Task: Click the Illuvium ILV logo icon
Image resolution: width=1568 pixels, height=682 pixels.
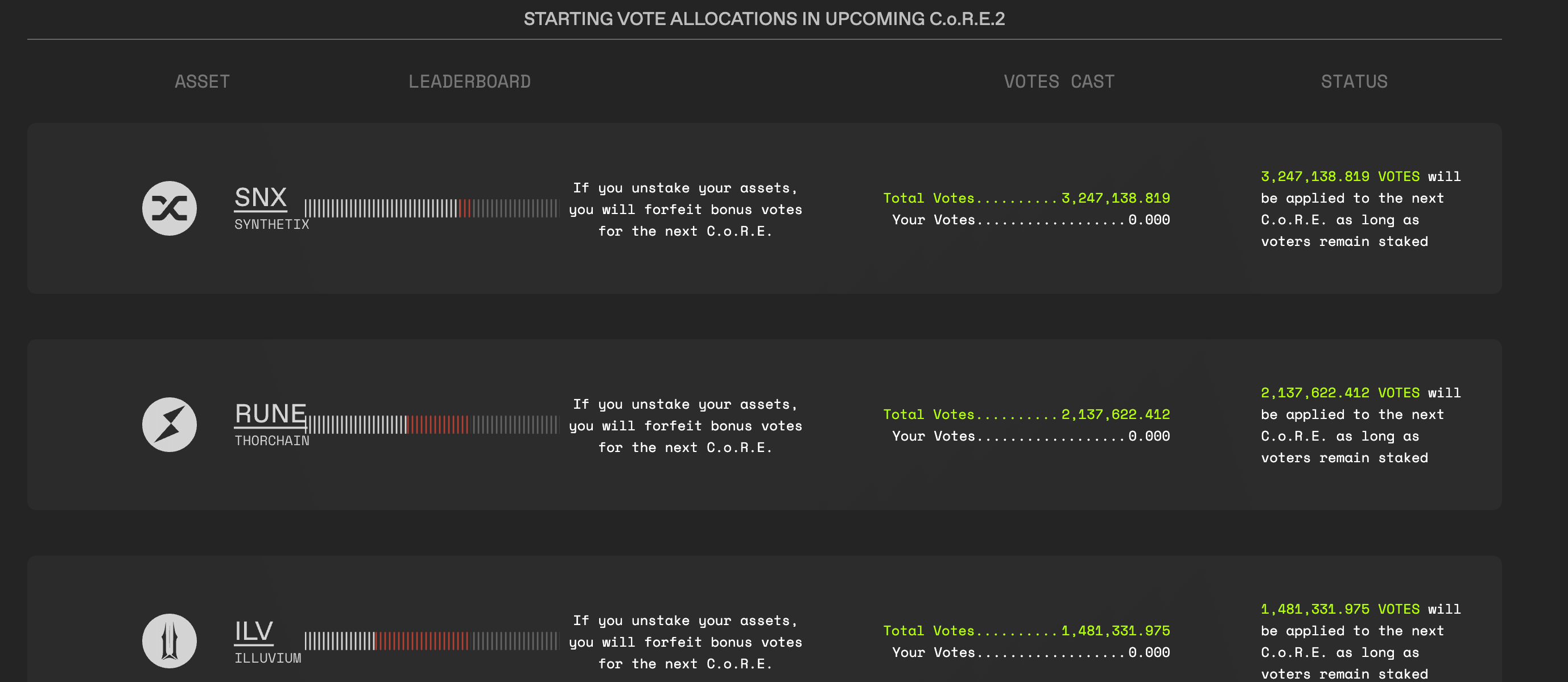Action: [169, 640]
